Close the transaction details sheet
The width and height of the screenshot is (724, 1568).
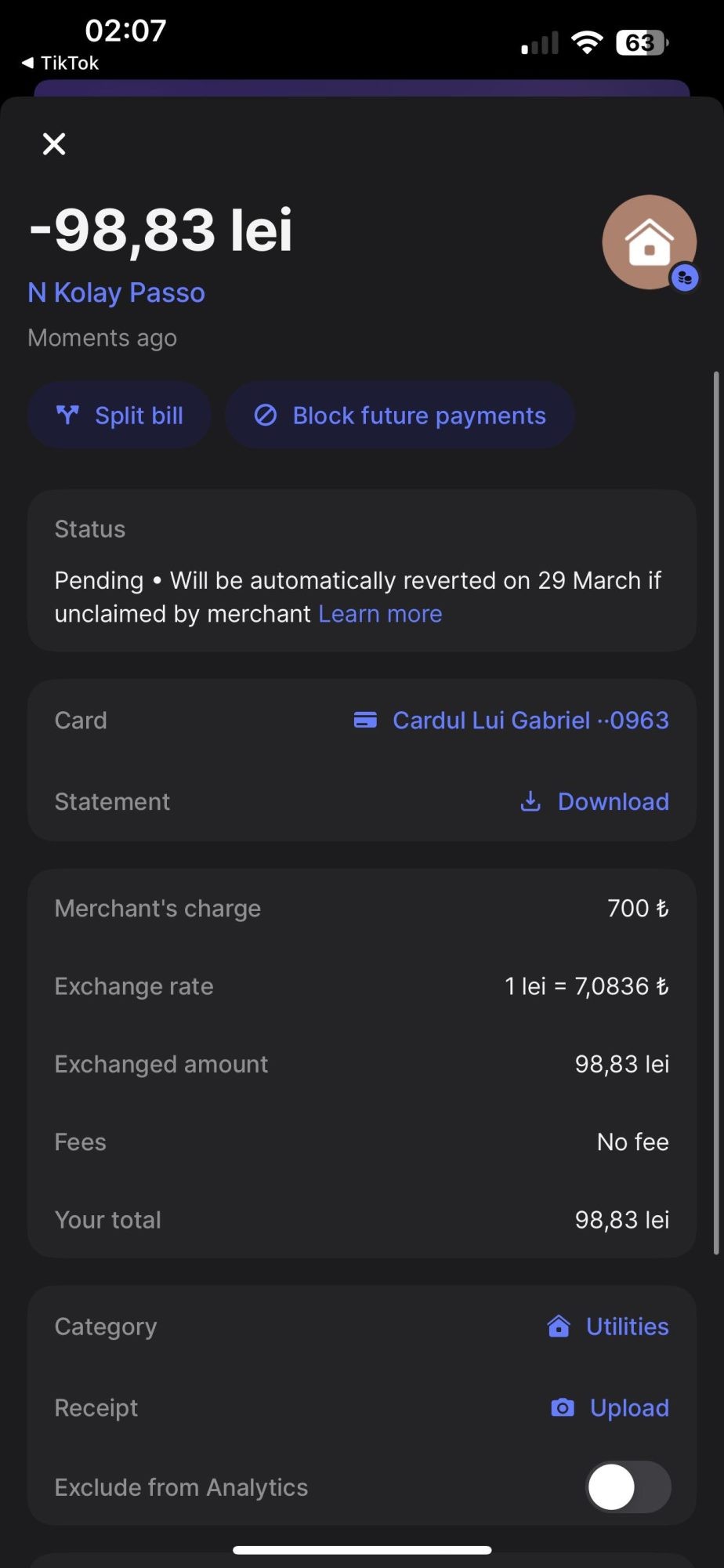point(54,143)
